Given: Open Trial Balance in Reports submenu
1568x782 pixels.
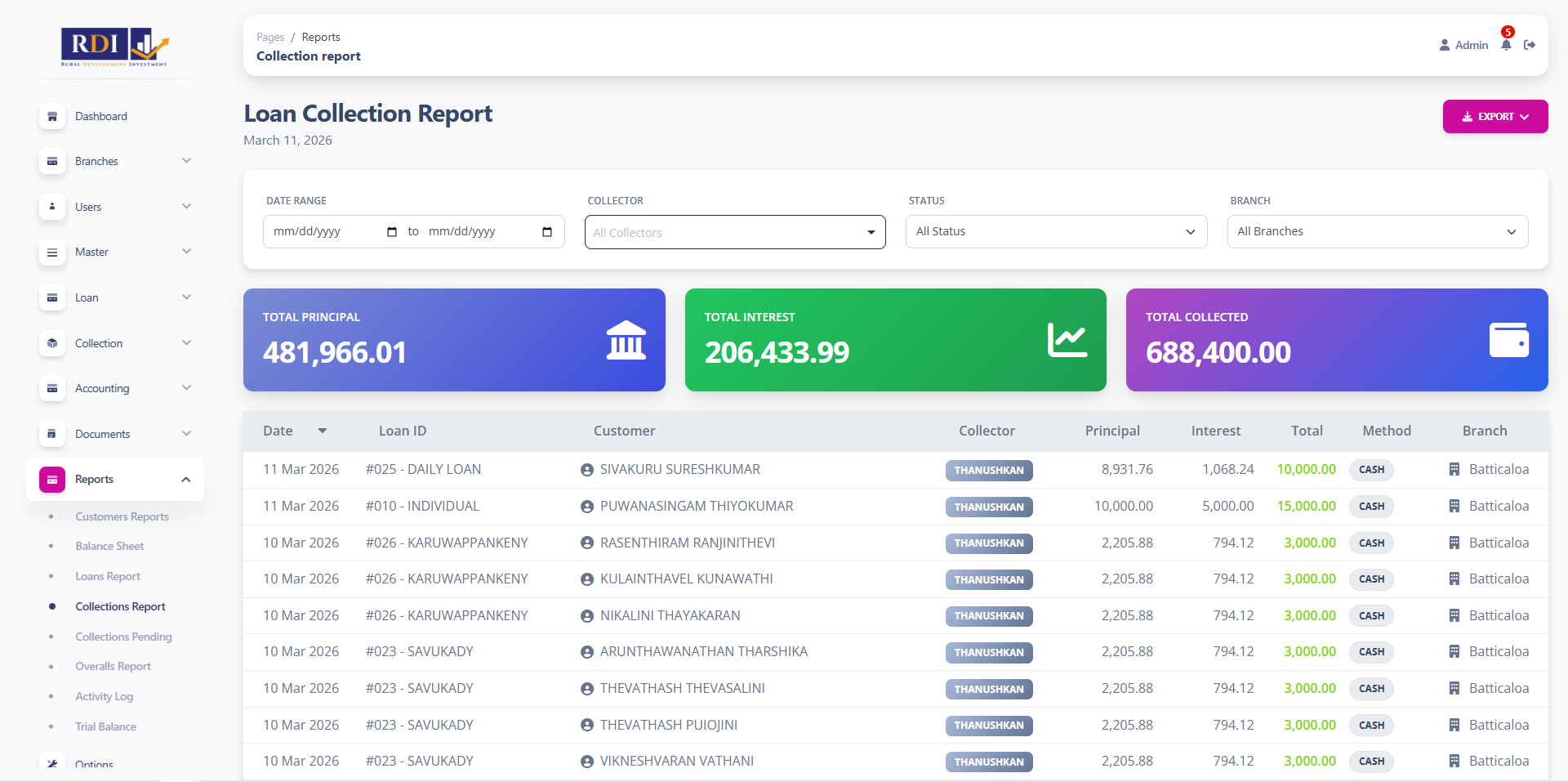Looking at the screenshot, I should click(105, 726).
